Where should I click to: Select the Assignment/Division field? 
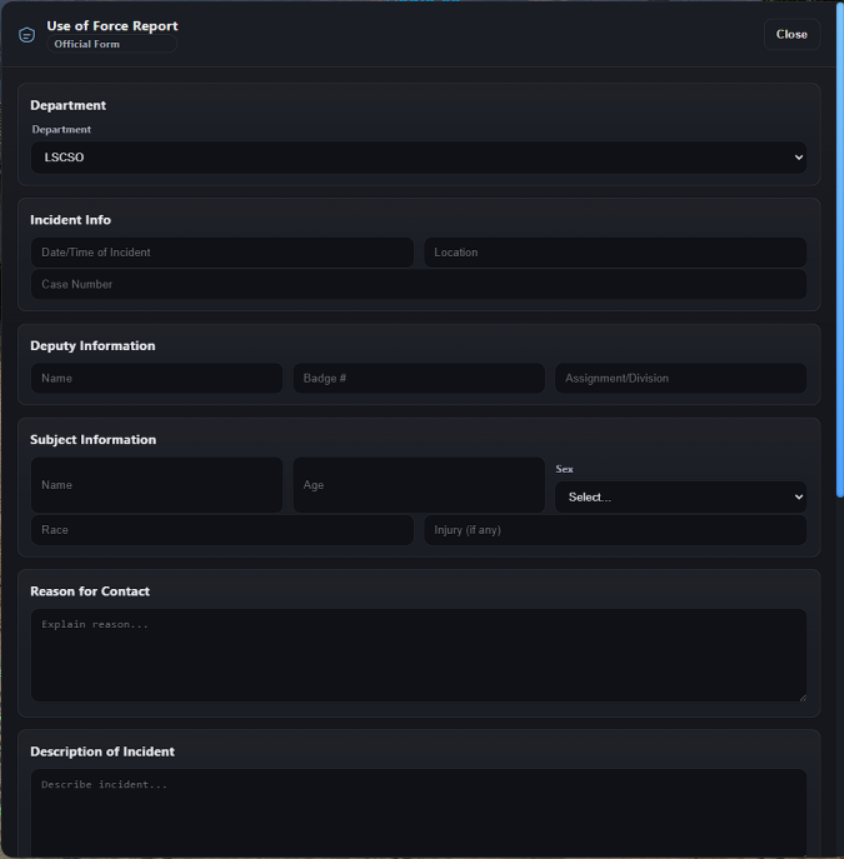tap(680, 378)
